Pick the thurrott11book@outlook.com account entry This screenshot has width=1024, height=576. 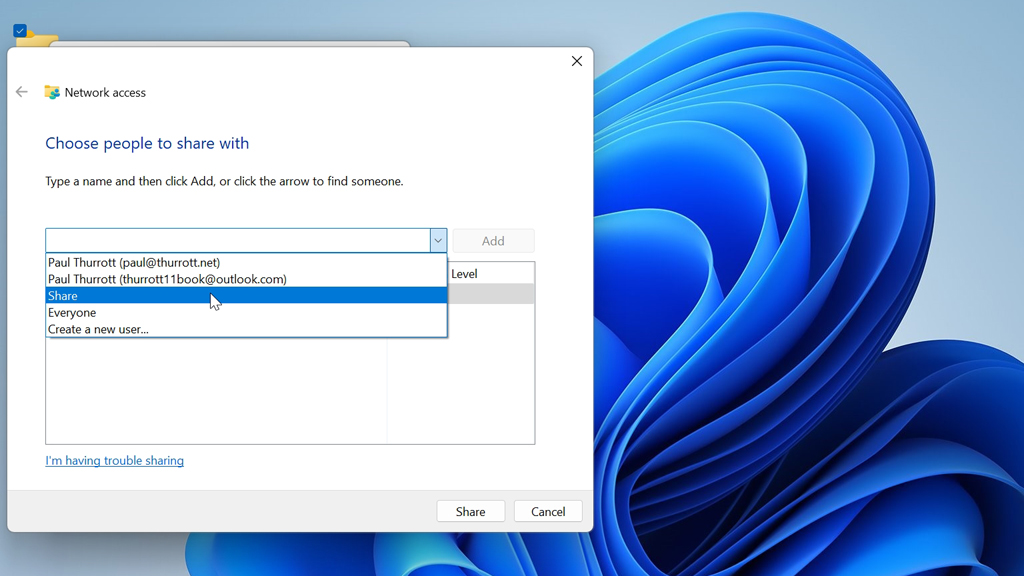[x=167, y=279]
